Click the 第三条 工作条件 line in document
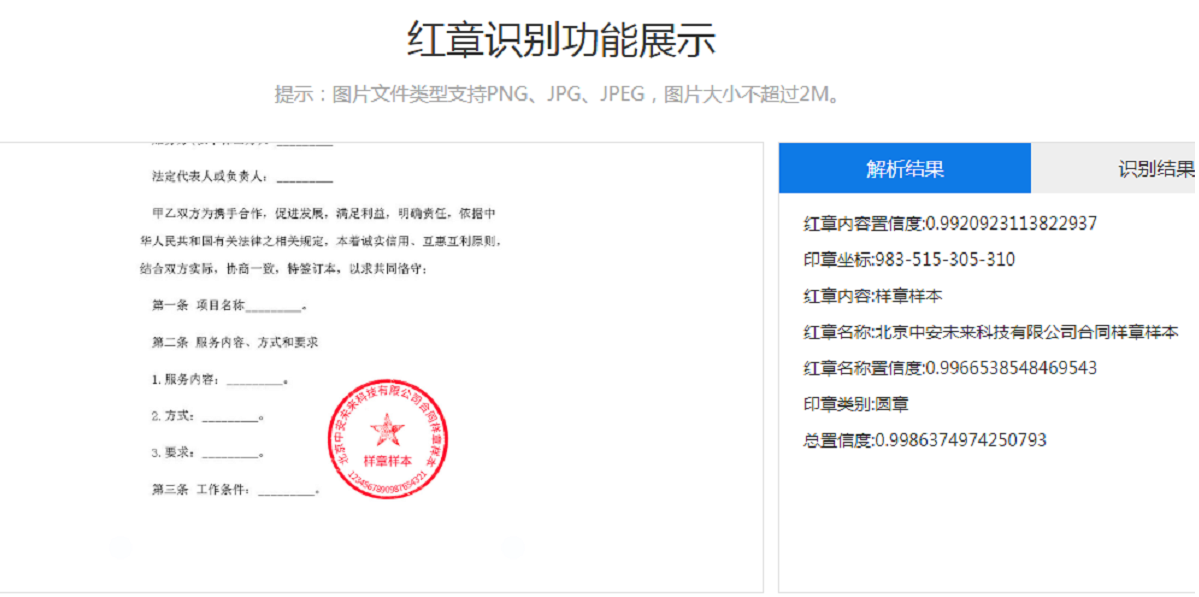Image resolution: width=1199 pixels, height=597 pixels. [235, 490]
